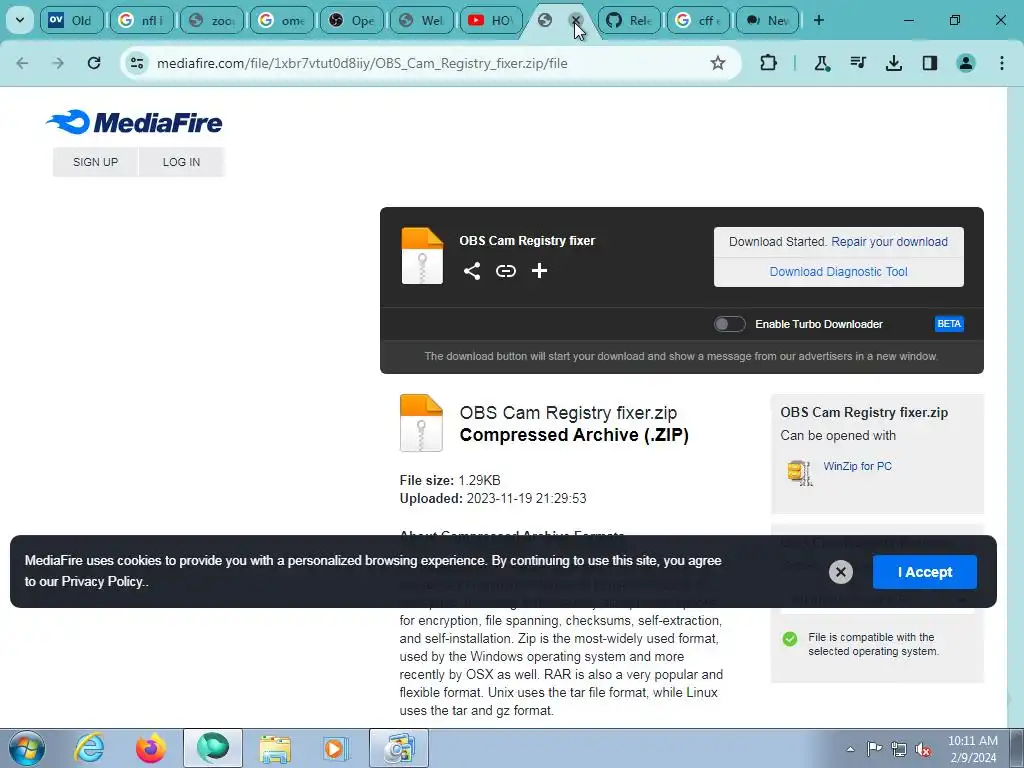Screen dimensions: 1024x768
Task: Click WinZip for PC link
Action: tap(857, 466)
